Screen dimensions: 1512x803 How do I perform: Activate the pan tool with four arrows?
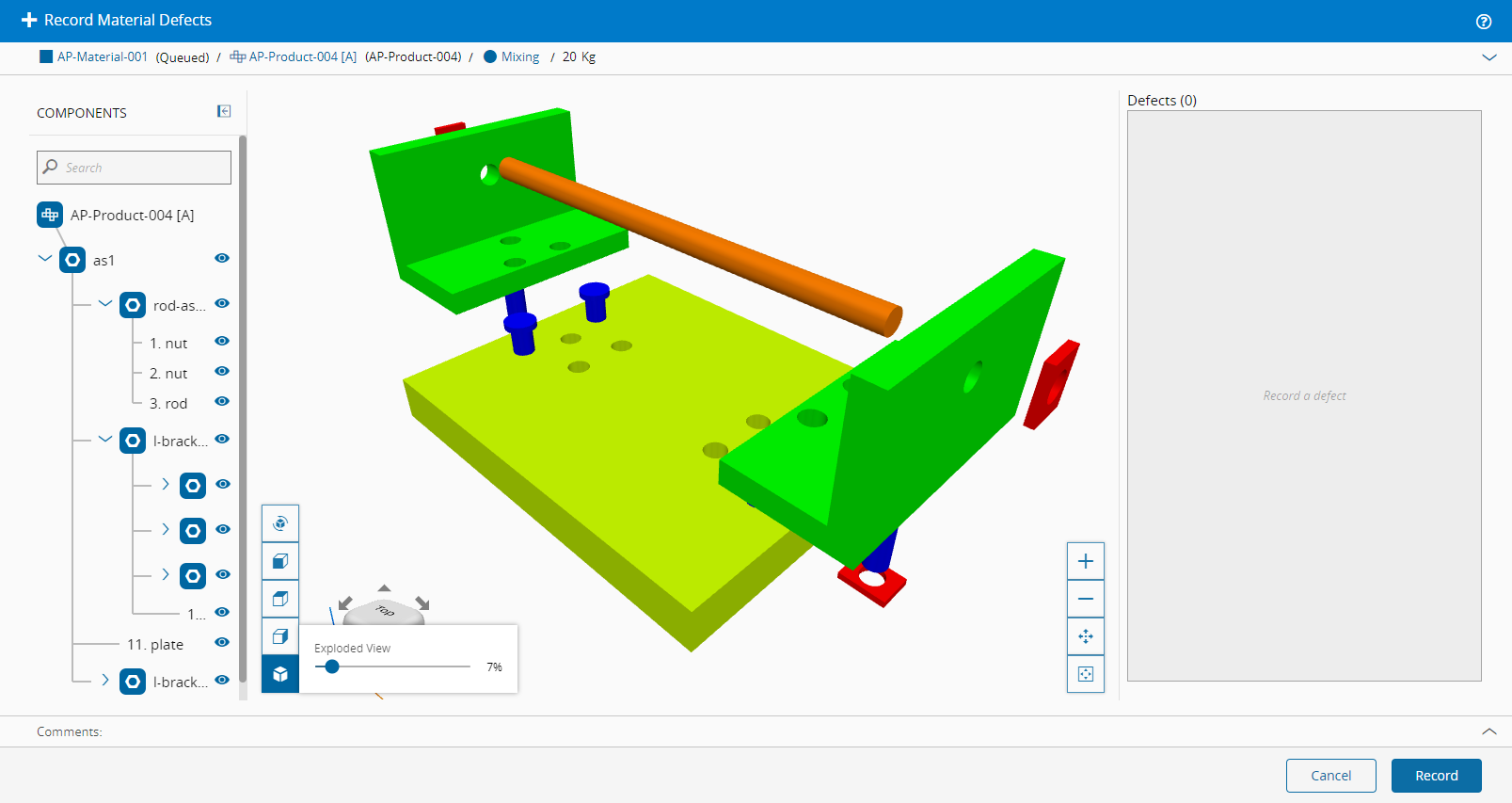(x=1086, y=636)
